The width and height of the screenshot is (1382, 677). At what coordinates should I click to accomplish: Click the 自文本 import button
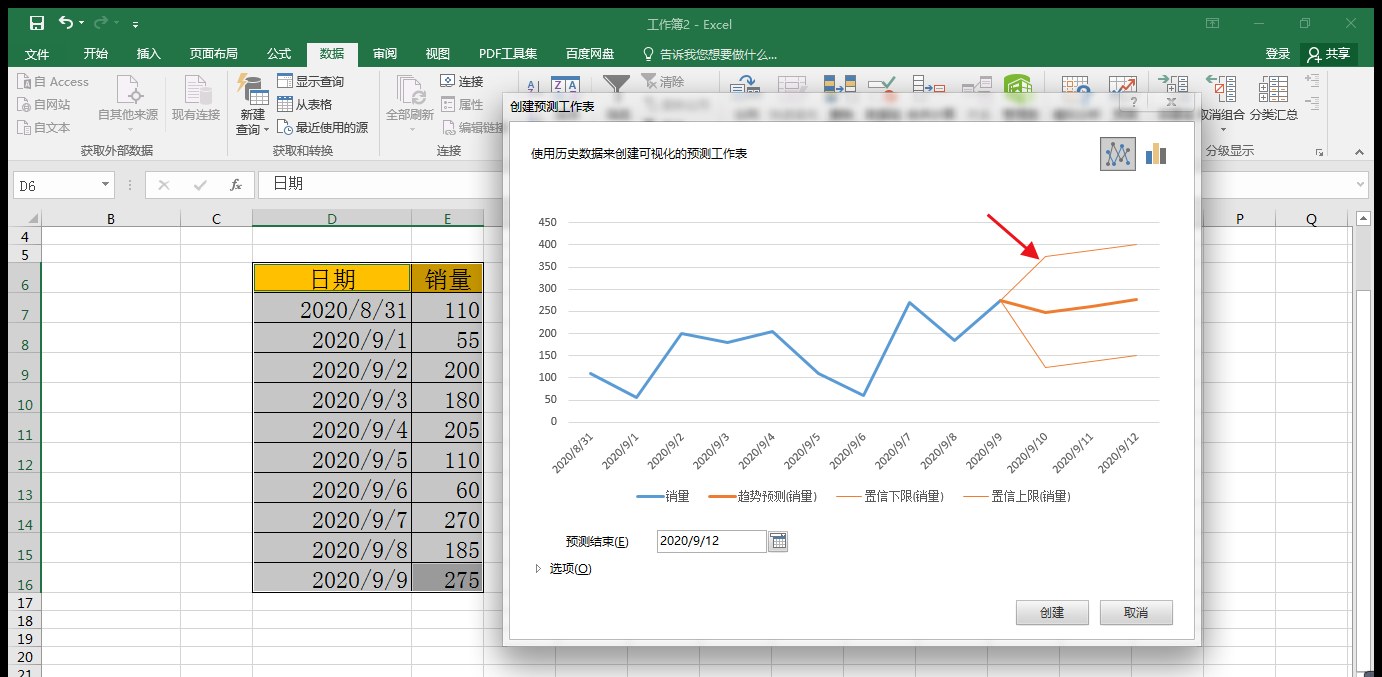pyautogui.click(x=44, y=127)
